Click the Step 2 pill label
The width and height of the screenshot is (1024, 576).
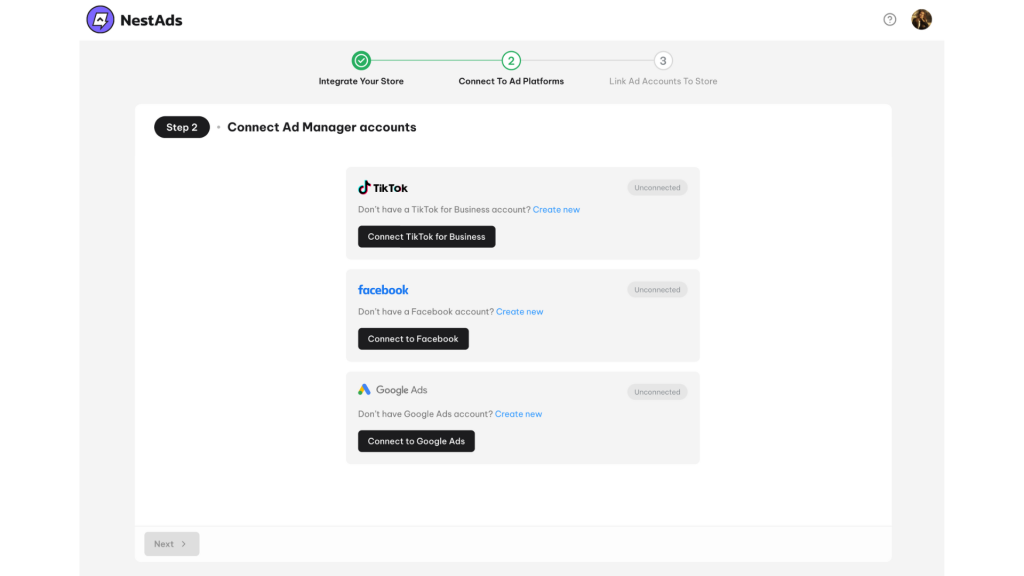[182, 127]
